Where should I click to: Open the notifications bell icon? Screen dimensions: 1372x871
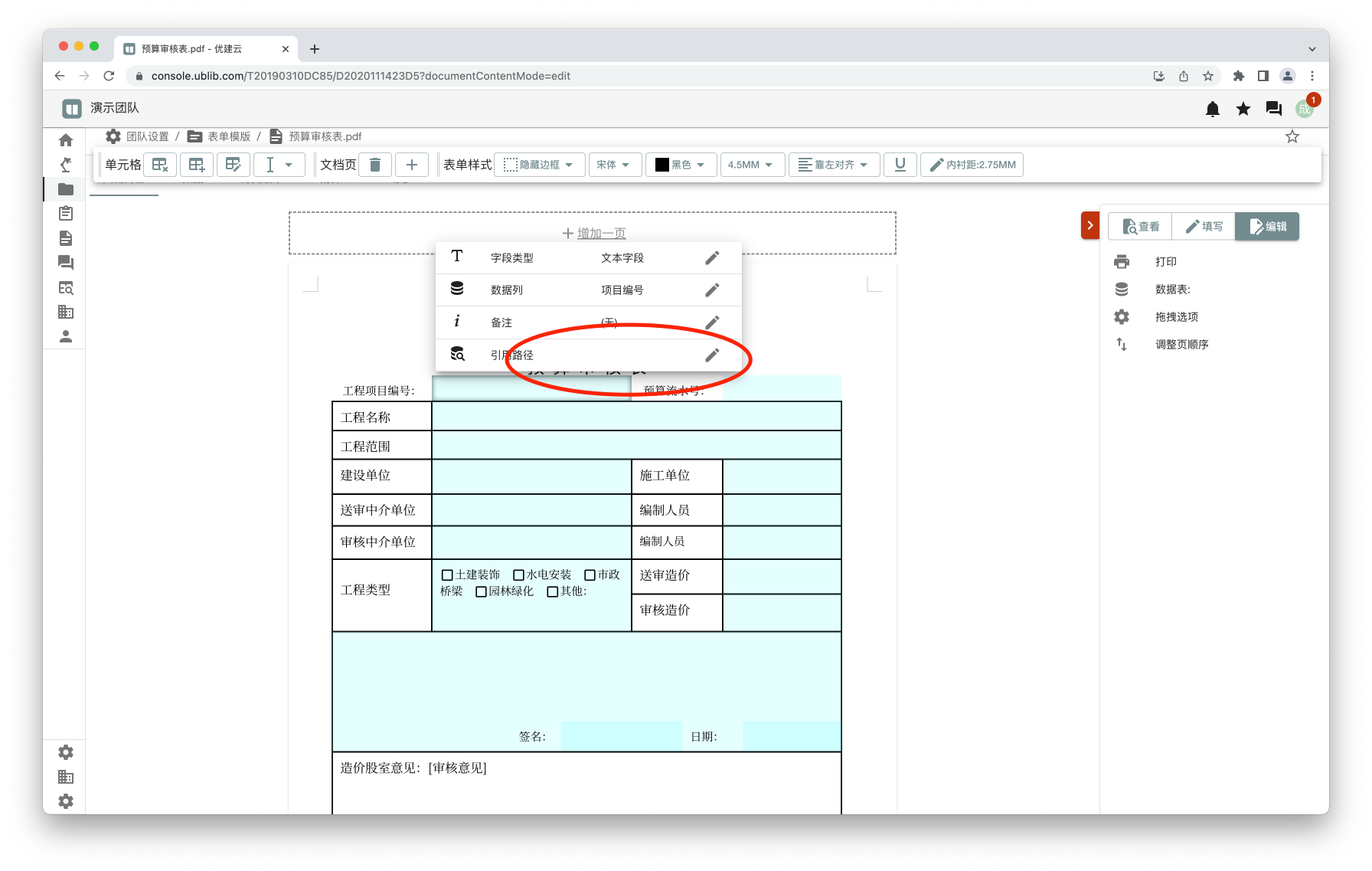[x=1212, y=109]
